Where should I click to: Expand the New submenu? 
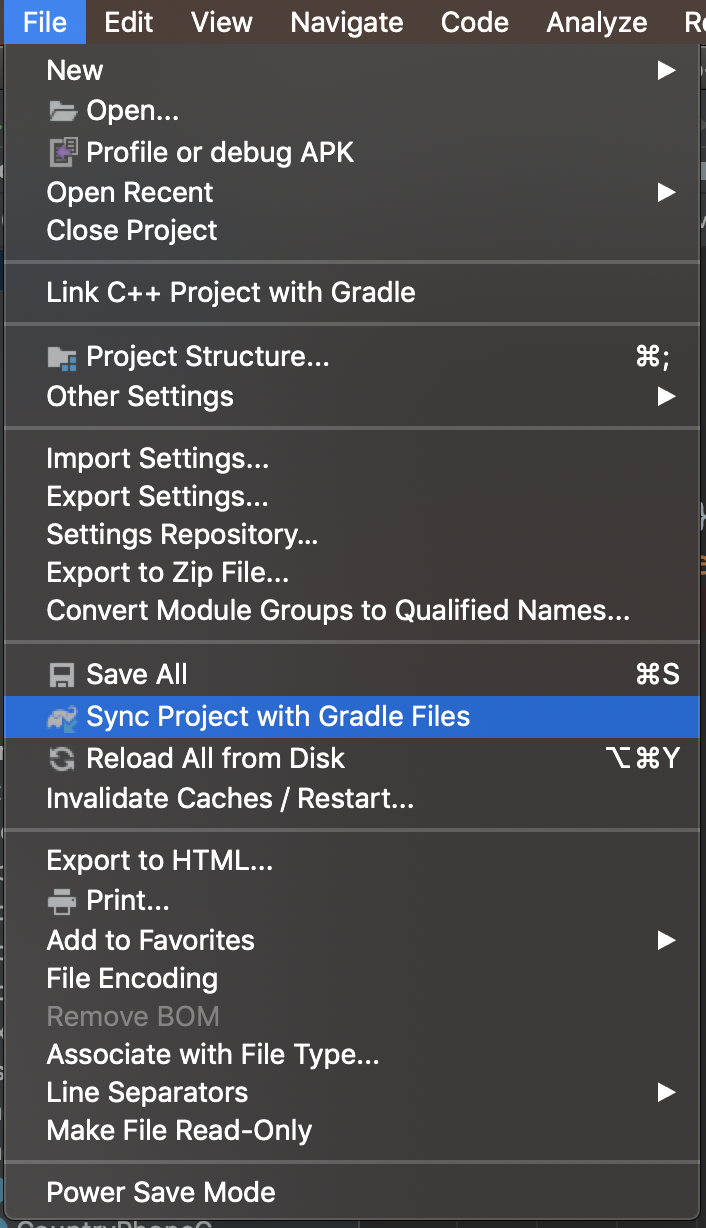tap(74, 70)
